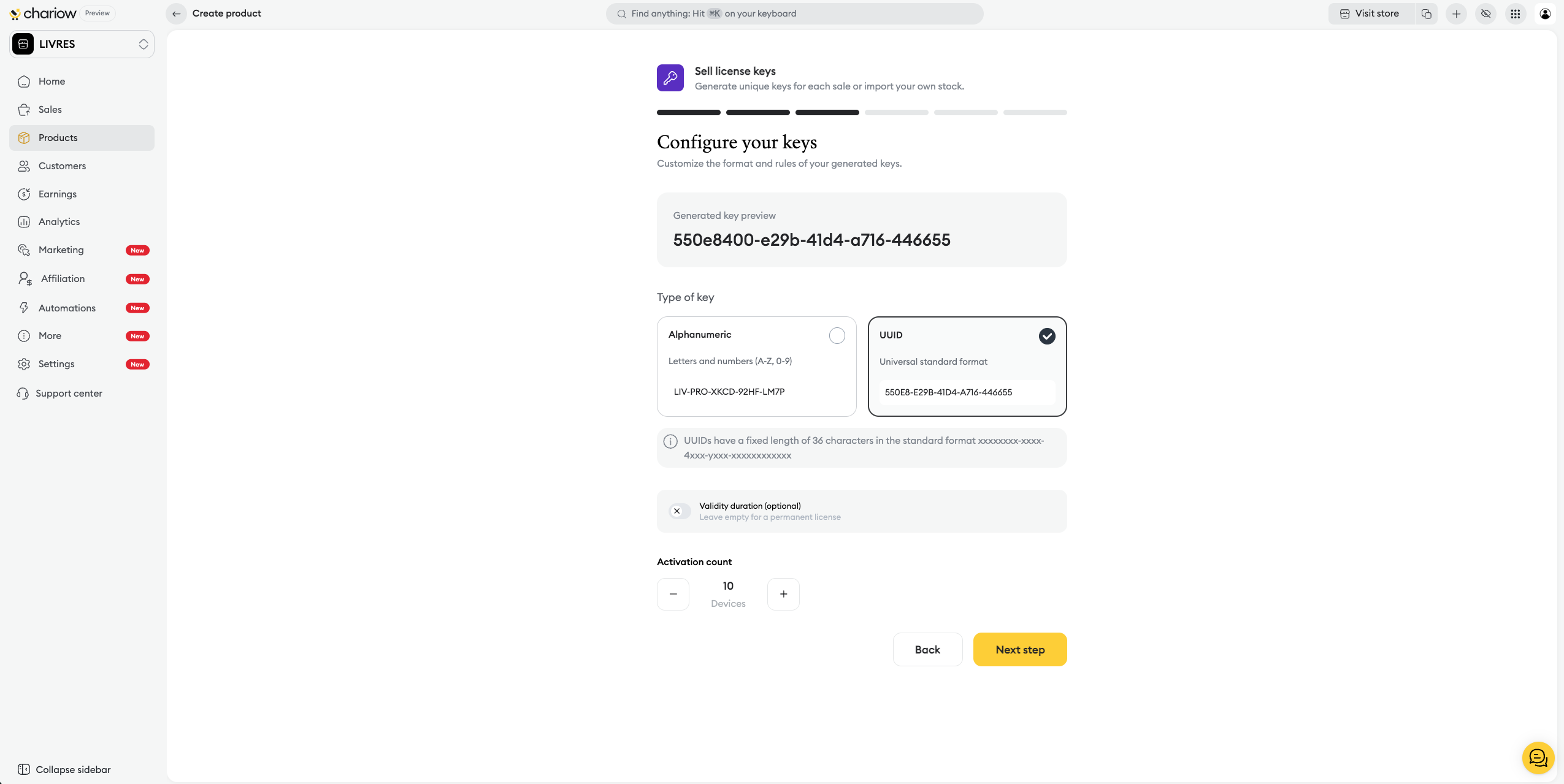Enable the Validity duration toggle
Viewport: 1564px width, 784px height.
tap(679, 511)
